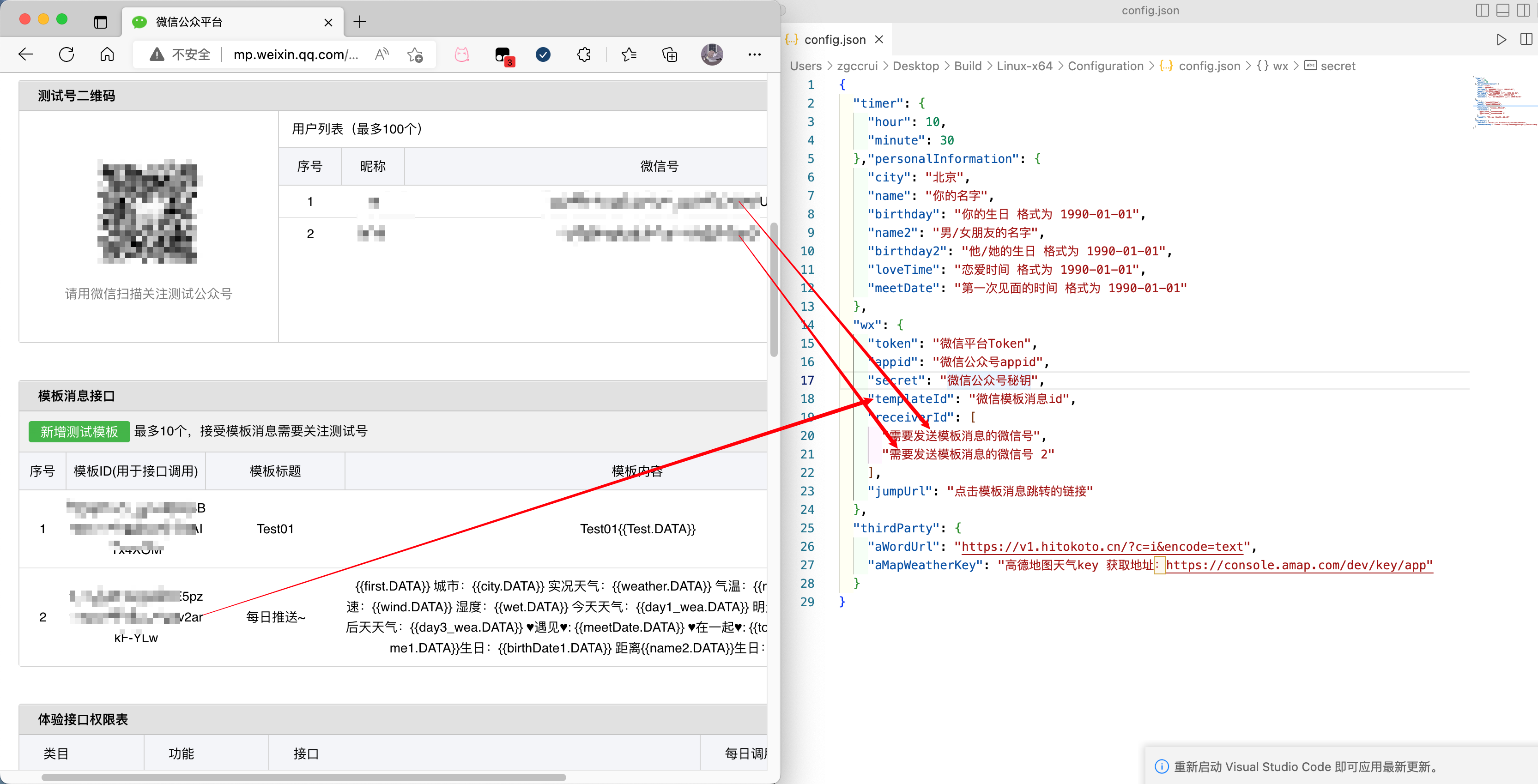
Task: Click the 模板ID(用于接口调用) column header
Action: click(135, 471)
